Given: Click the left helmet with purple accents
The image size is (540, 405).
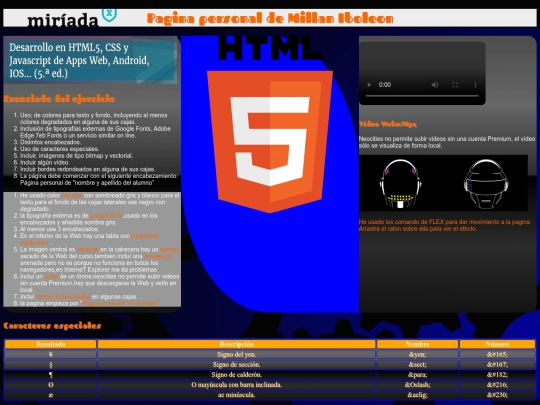Looking at the screenshot, I should [x=400, y=184].
